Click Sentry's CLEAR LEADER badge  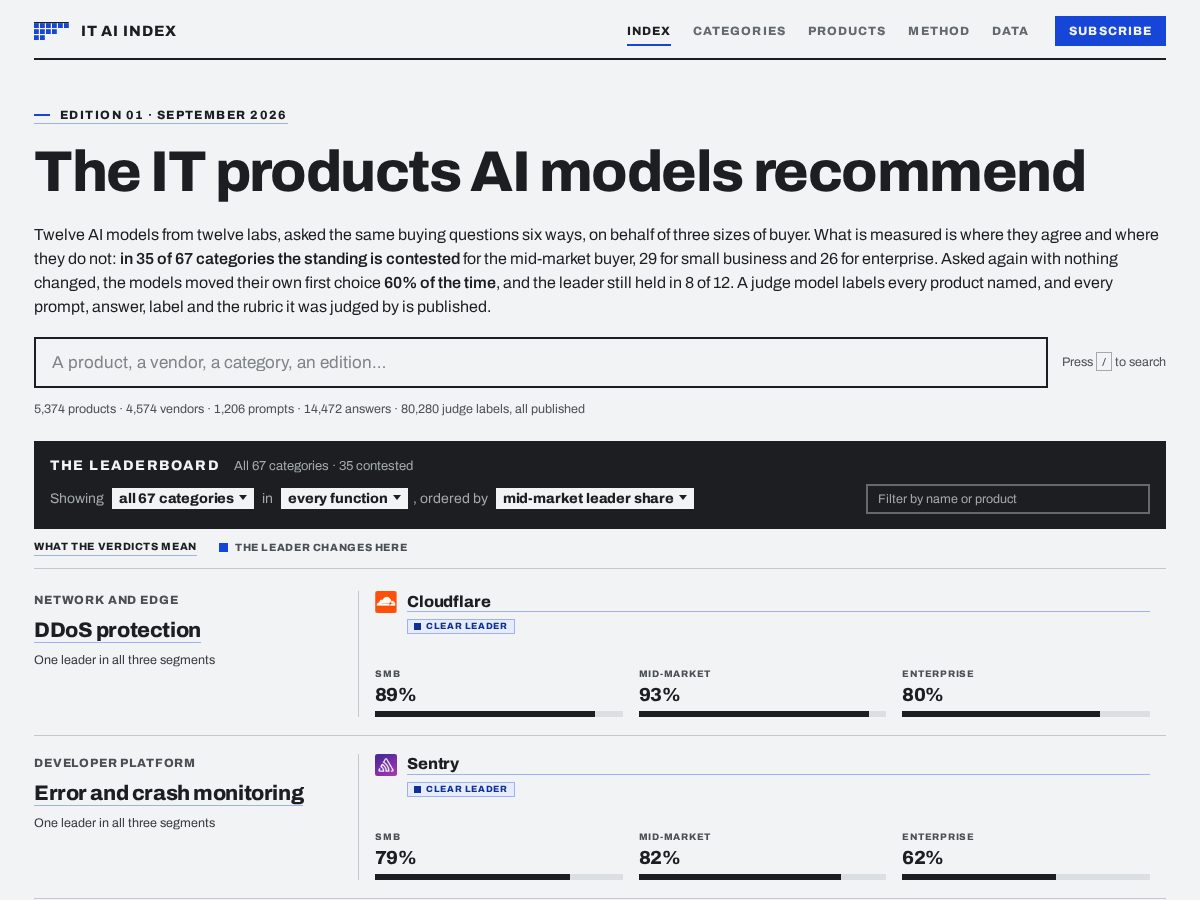click(461, 789)
